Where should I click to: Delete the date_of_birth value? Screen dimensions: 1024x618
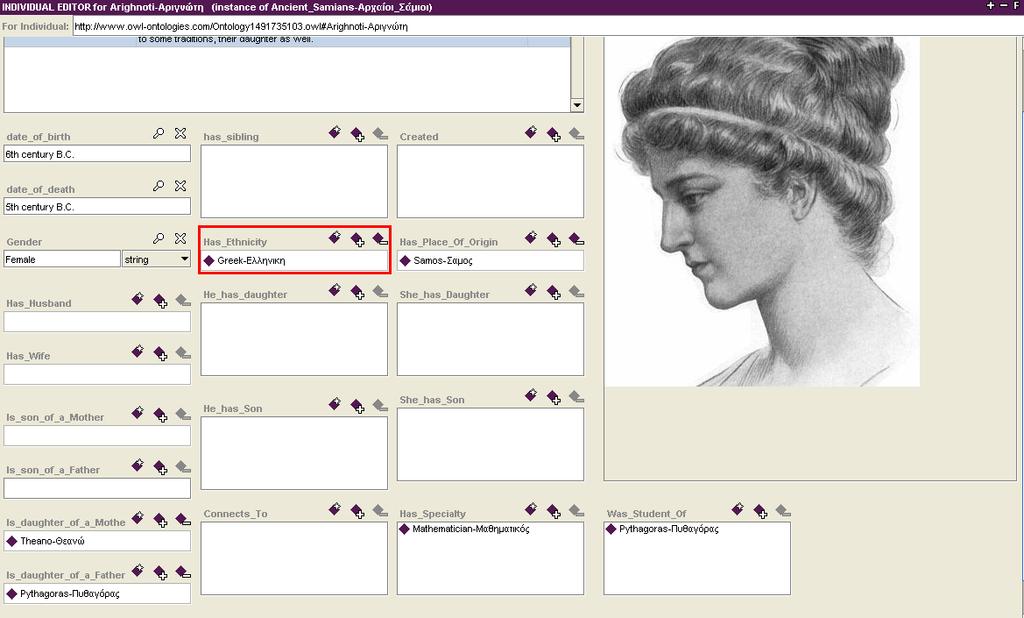180,133
